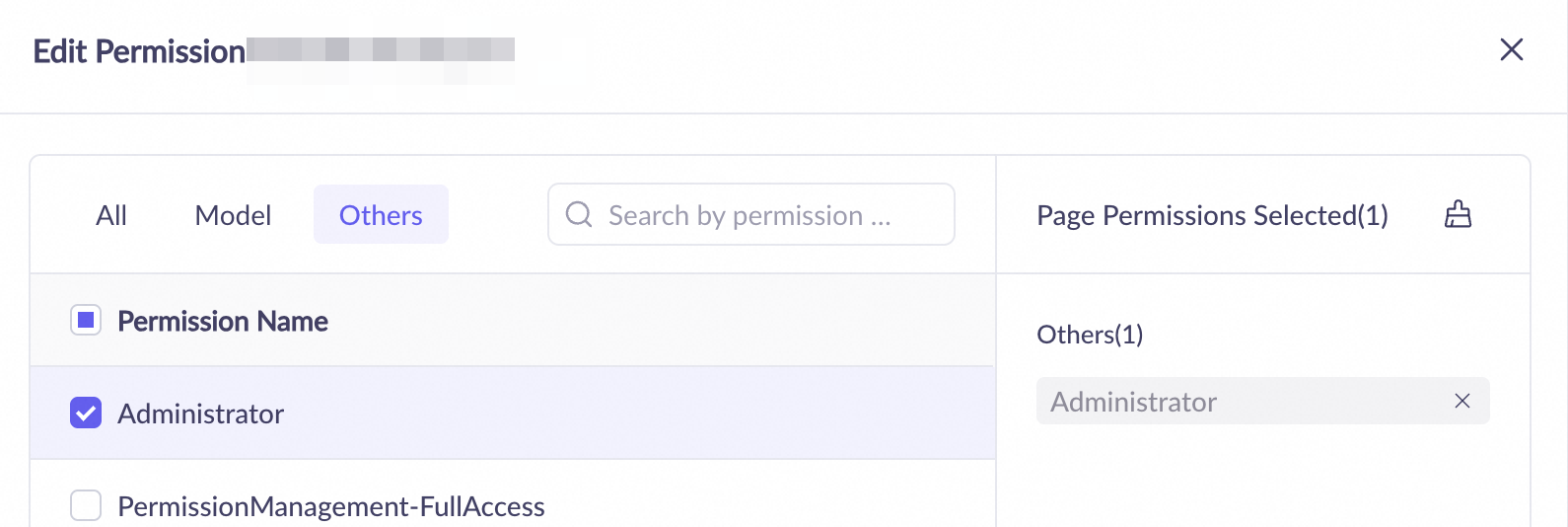This screenshot has width=1568, height=527.
Task: Switch to the All tab
Action: coord(111,215)
